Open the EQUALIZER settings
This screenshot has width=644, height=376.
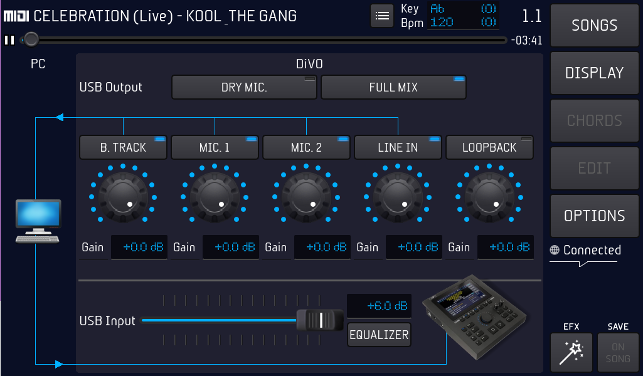click(379, 334)
